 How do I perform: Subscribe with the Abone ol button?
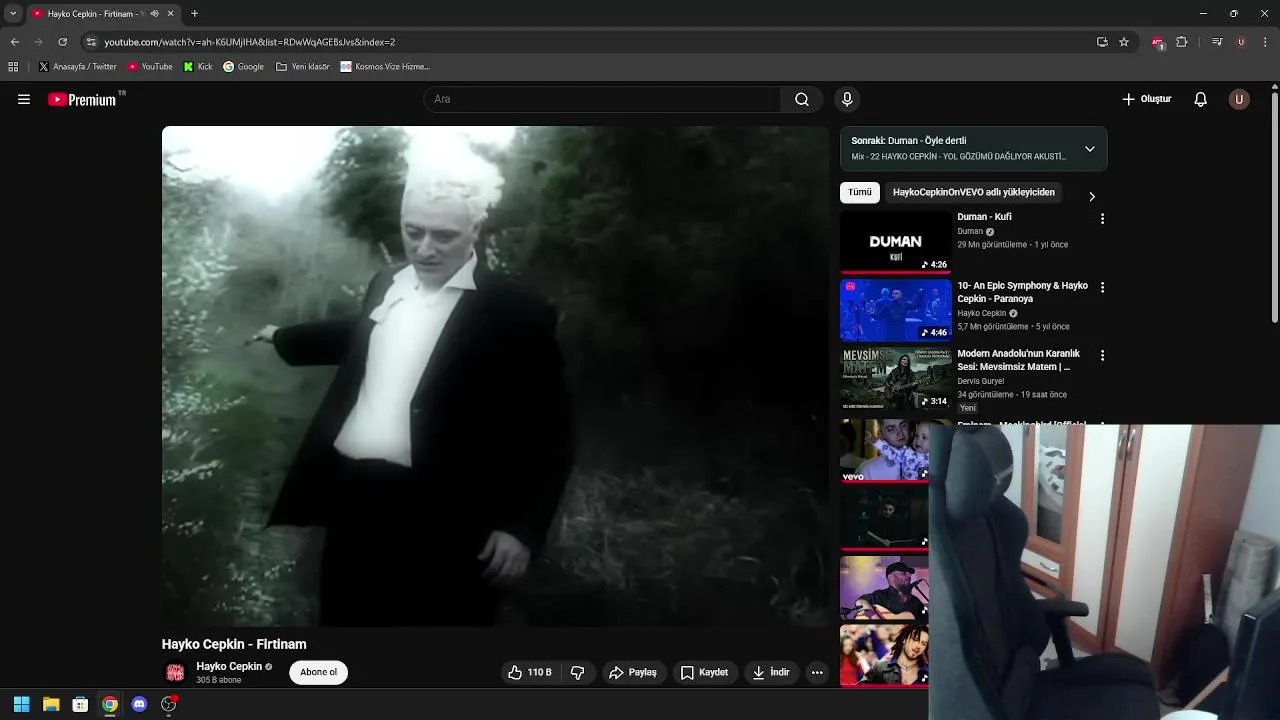pyautogui.click(x=319, y=672)
